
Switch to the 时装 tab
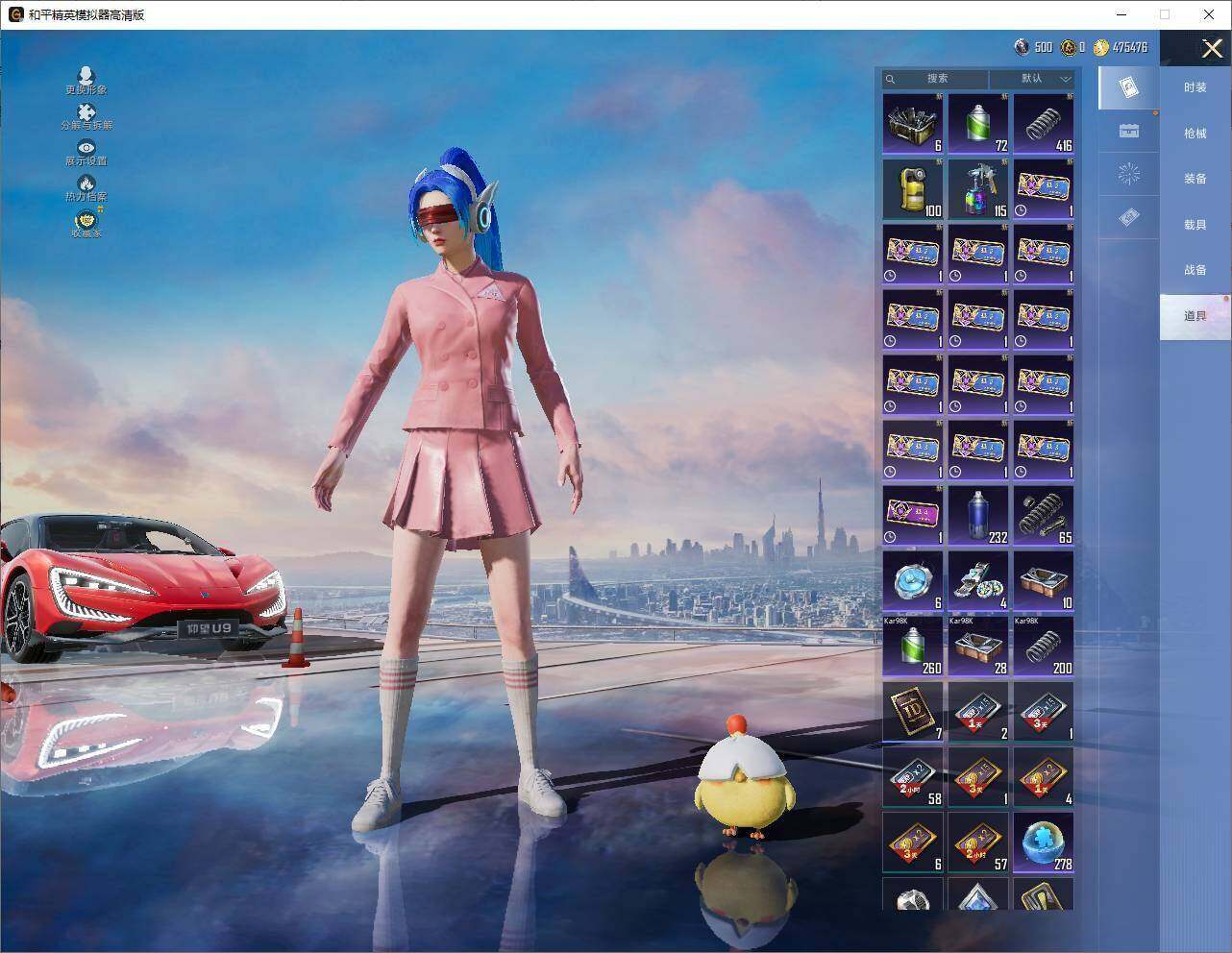pos(1195,87)
